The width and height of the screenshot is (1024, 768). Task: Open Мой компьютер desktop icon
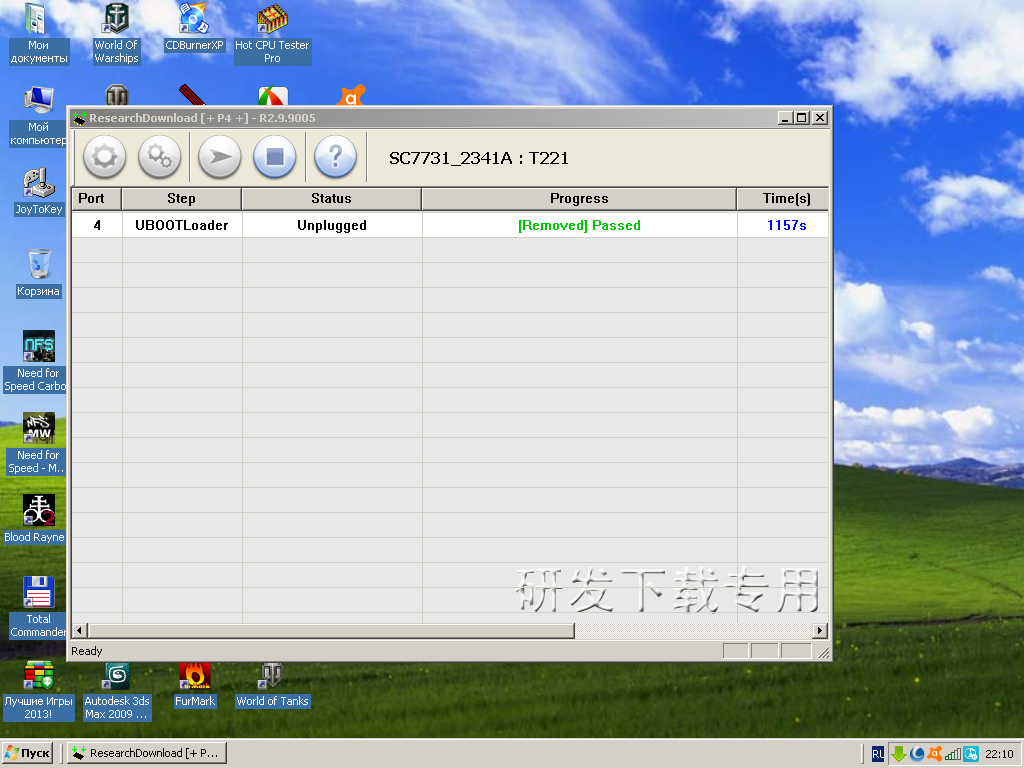(39, 116)
